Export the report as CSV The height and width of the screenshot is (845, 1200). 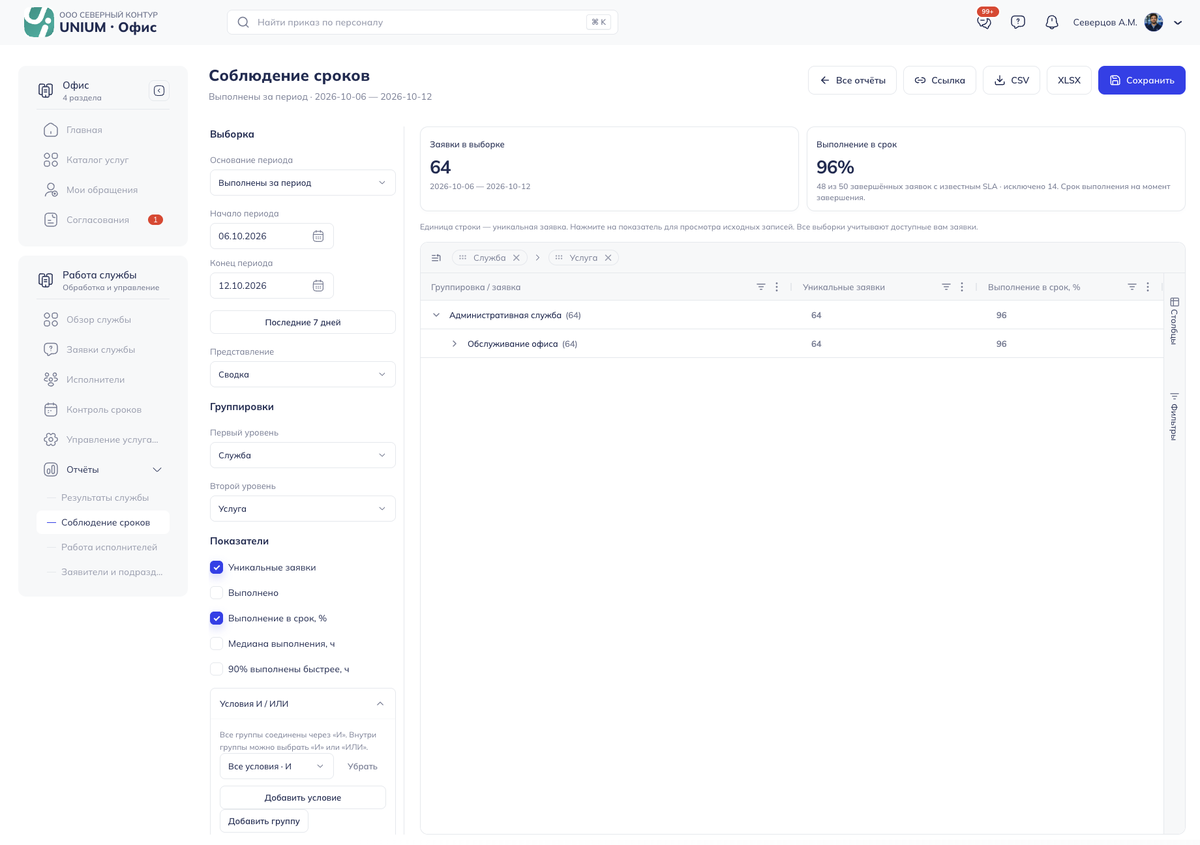(1012, 80)
